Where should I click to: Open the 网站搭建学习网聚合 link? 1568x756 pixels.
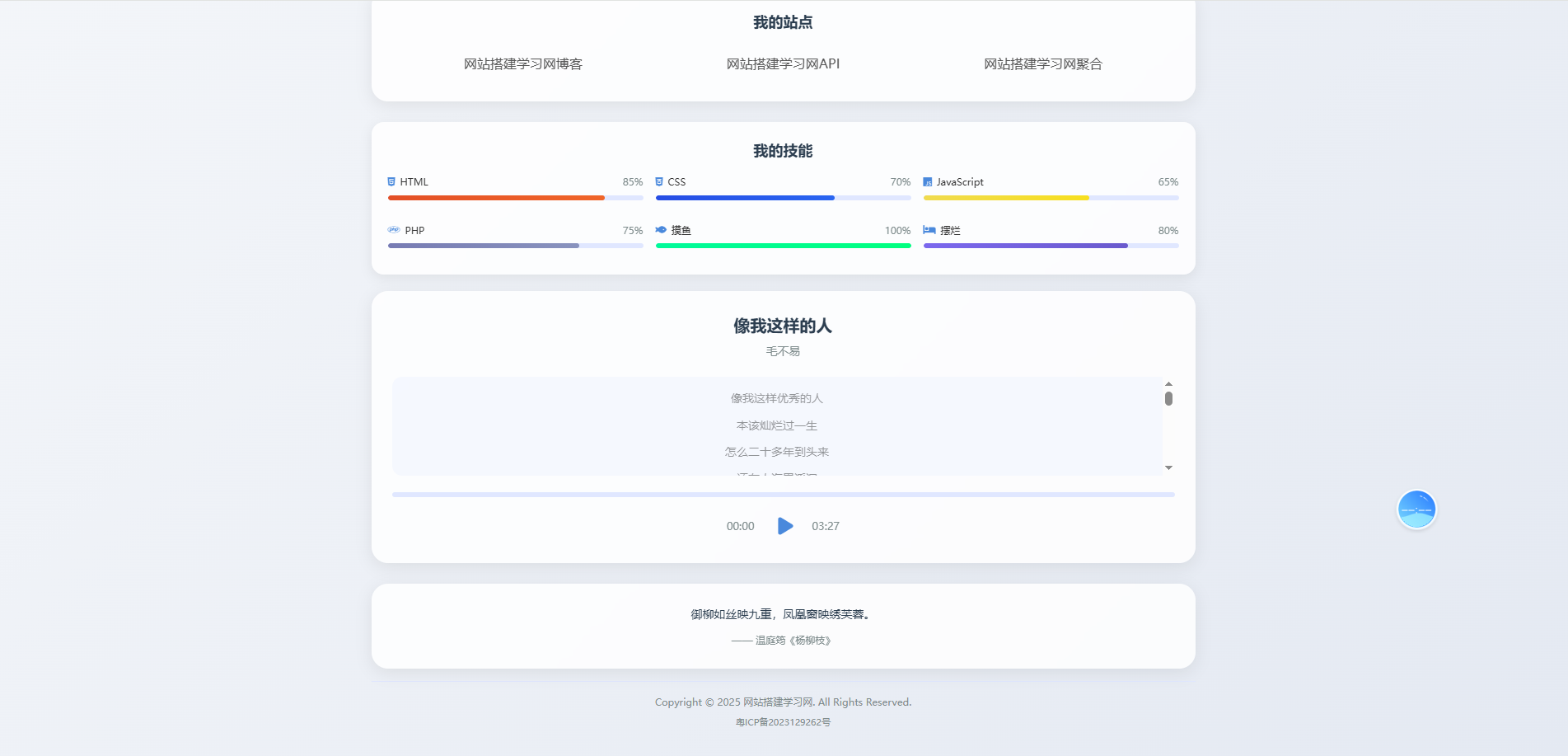1042,64
